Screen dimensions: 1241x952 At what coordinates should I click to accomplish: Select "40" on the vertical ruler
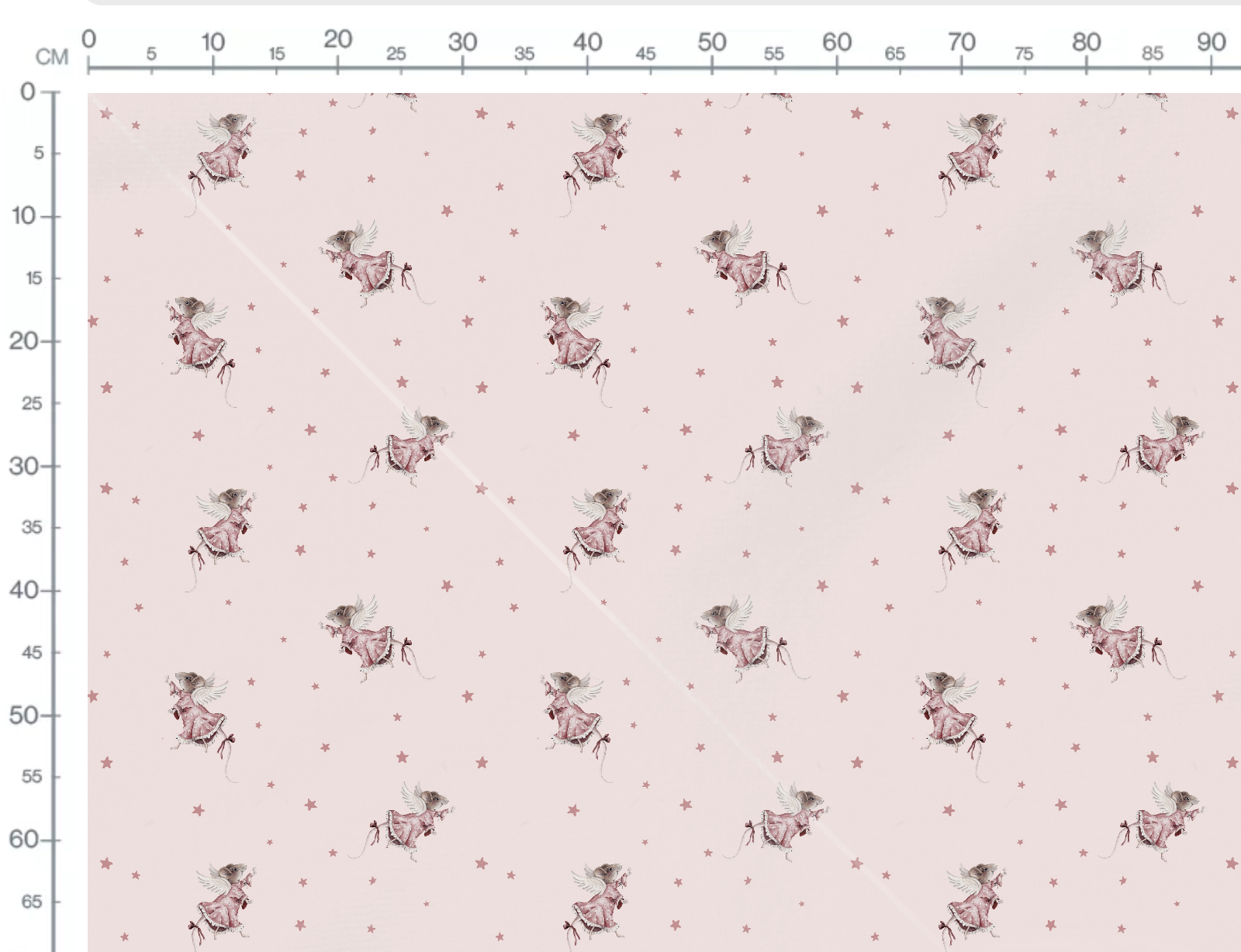point(23,590)
